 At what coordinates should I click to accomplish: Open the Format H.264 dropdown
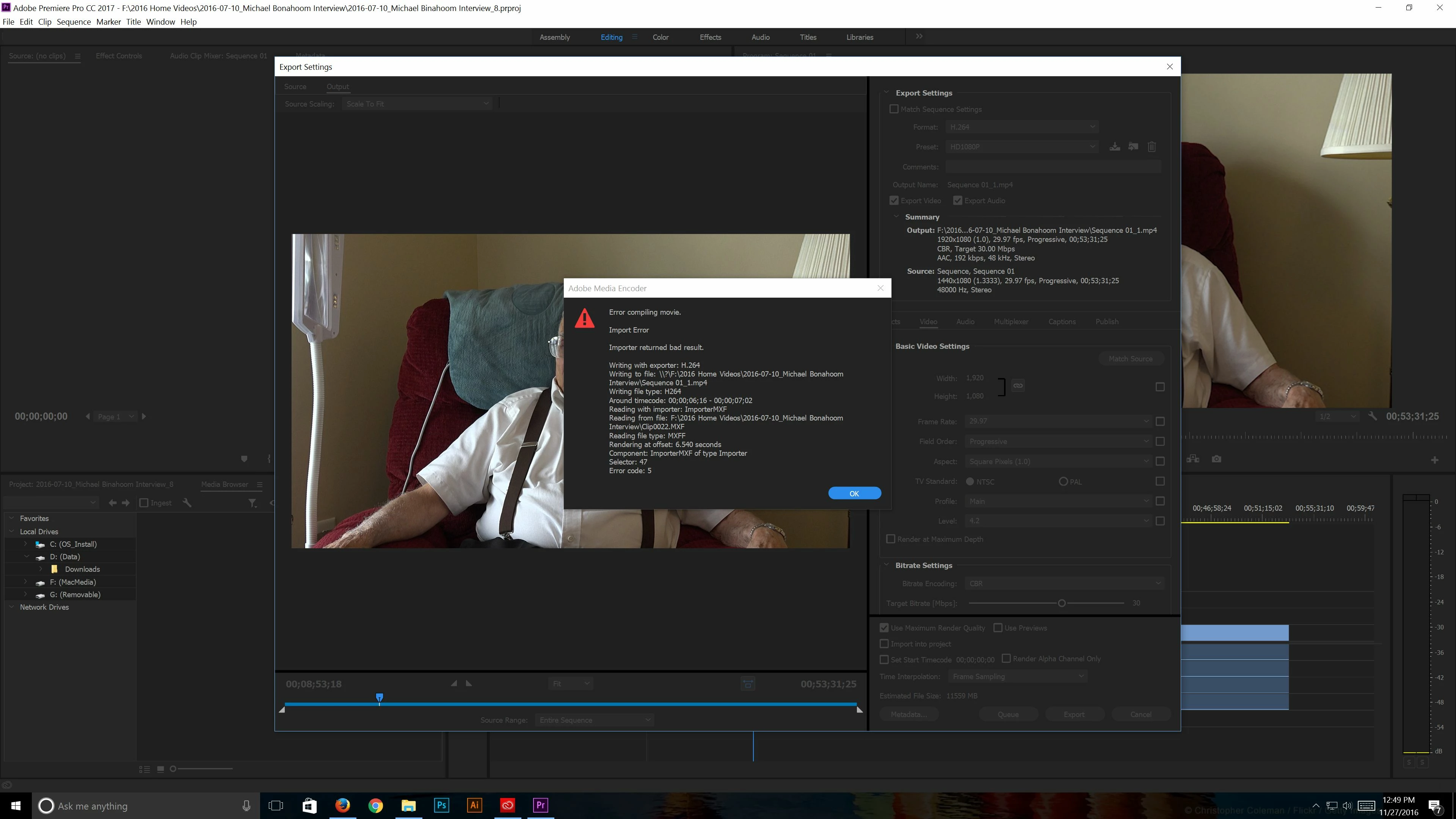point(1022,127)
